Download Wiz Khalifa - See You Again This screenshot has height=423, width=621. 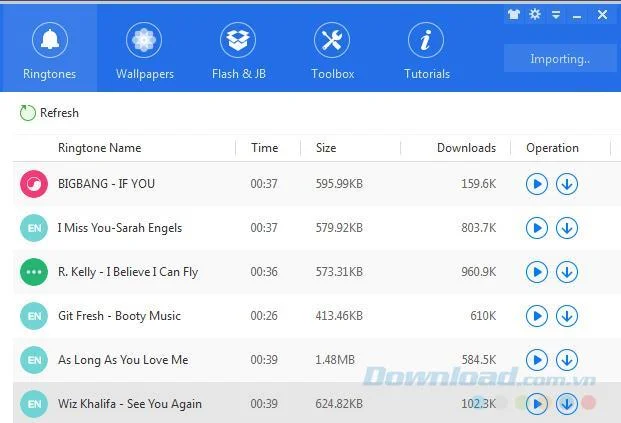(567, 404)
